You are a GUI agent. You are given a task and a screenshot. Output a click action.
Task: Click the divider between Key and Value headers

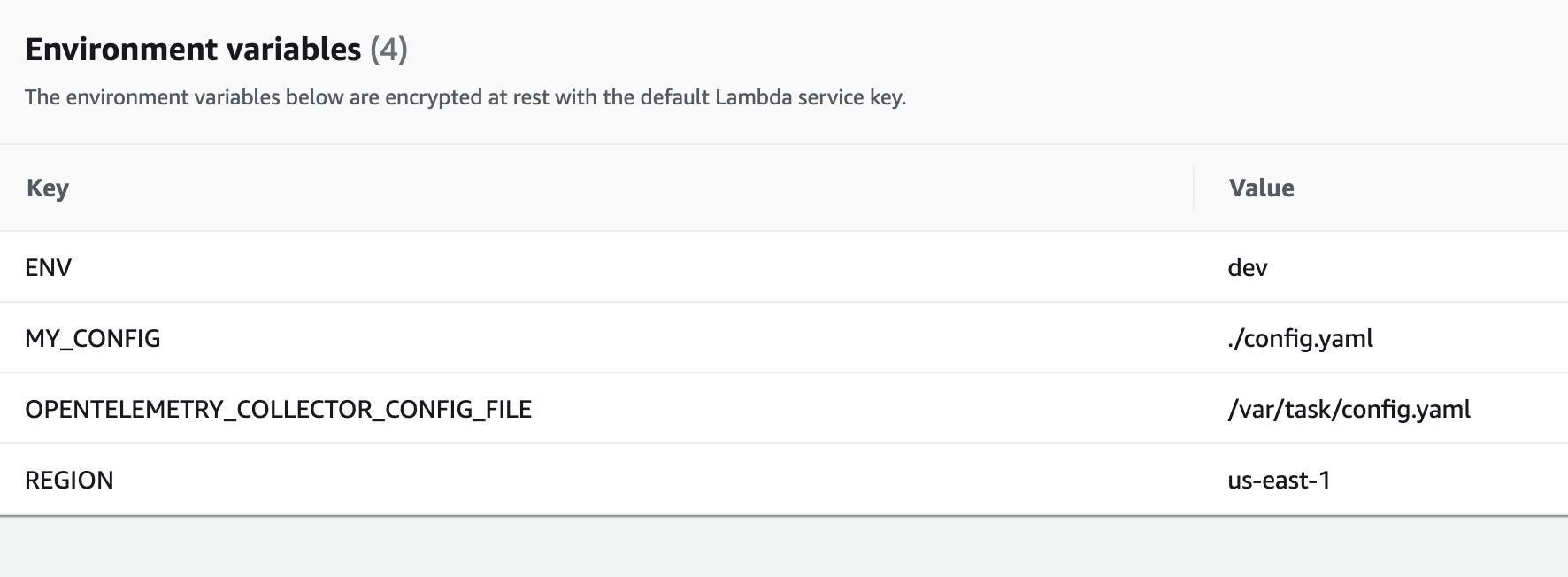tap(1194, 188)
